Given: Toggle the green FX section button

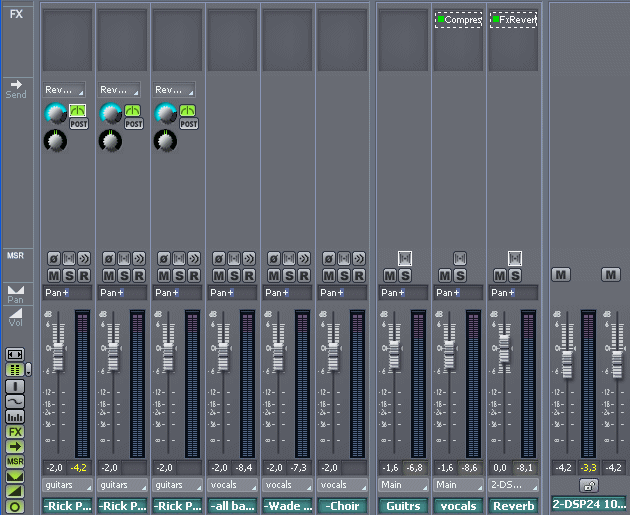Looking at the screenshot, I should tap(15, 432).
